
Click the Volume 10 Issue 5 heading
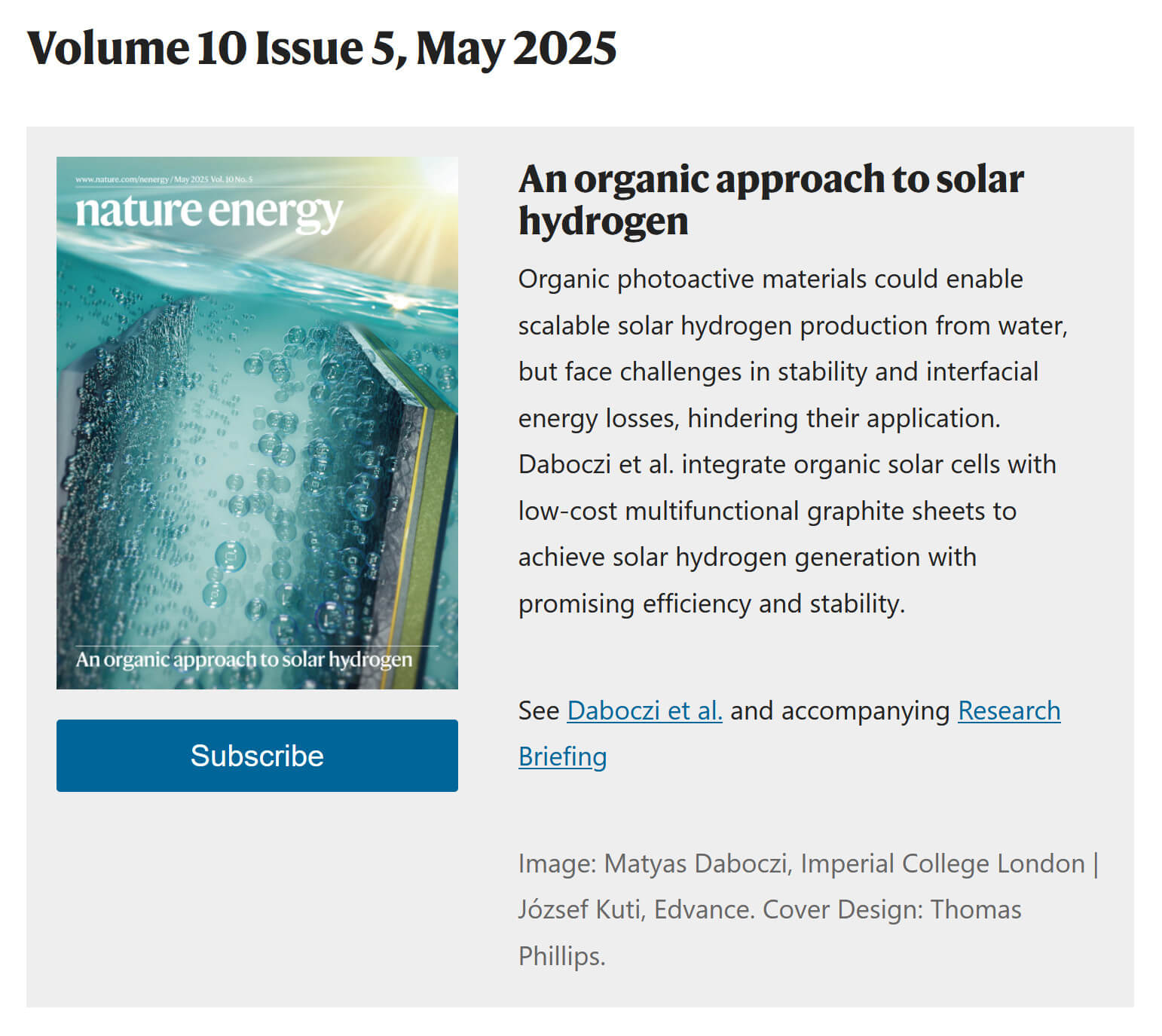[322, 48]
